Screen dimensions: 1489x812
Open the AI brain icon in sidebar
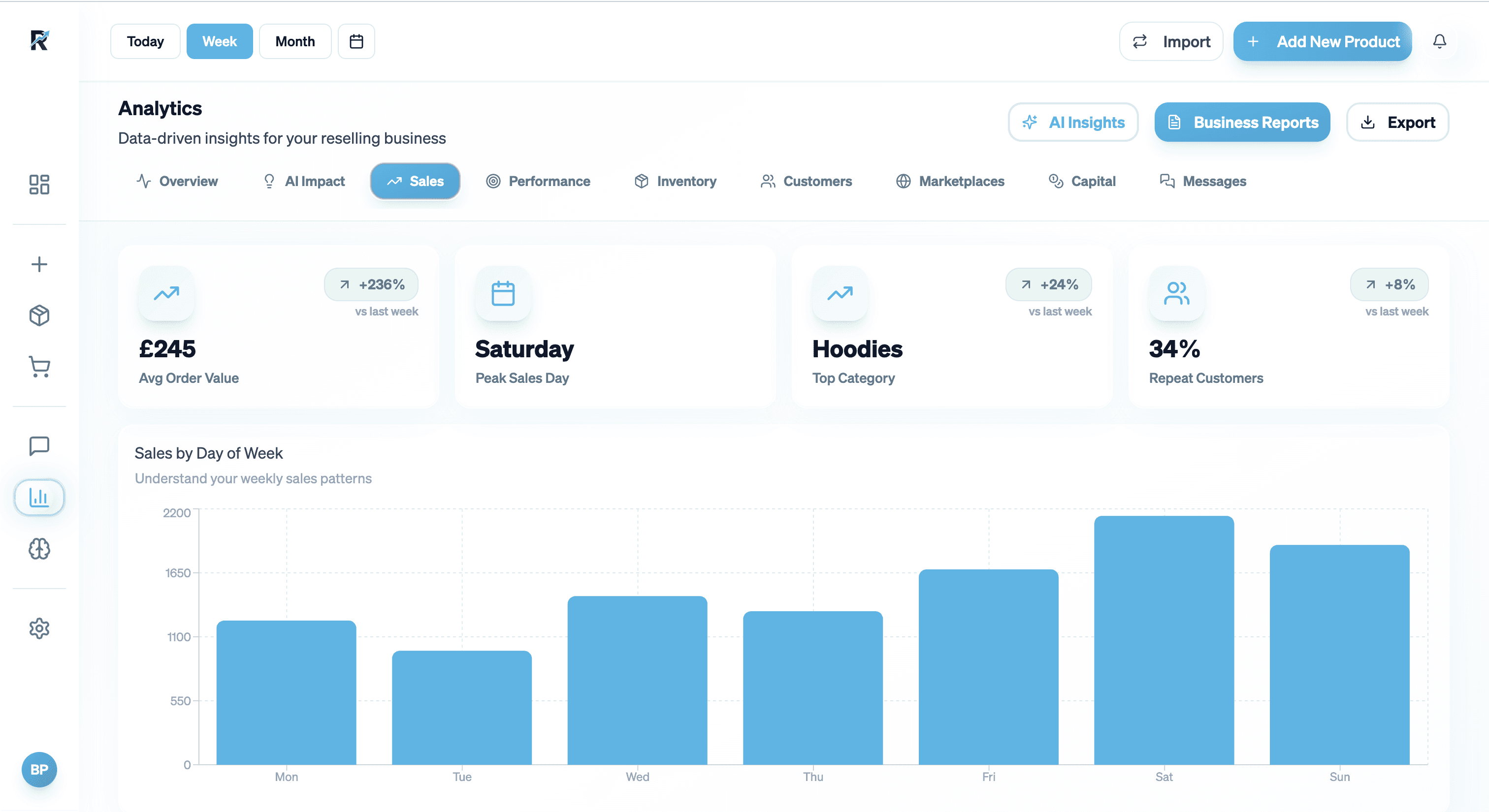[x=39, y=549]
